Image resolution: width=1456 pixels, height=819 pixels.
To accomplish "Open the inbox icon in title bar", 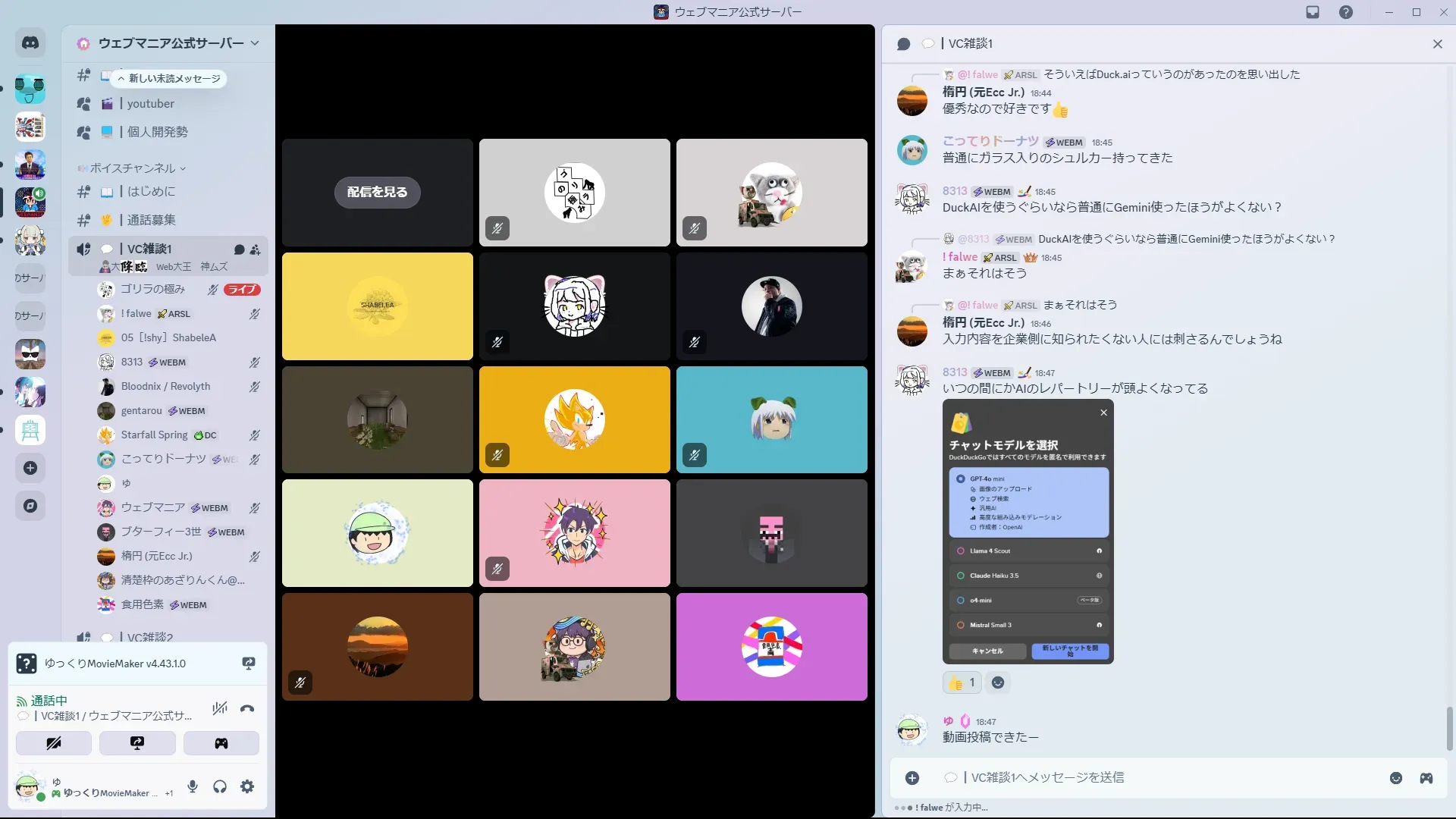I will pos(1313,12).
